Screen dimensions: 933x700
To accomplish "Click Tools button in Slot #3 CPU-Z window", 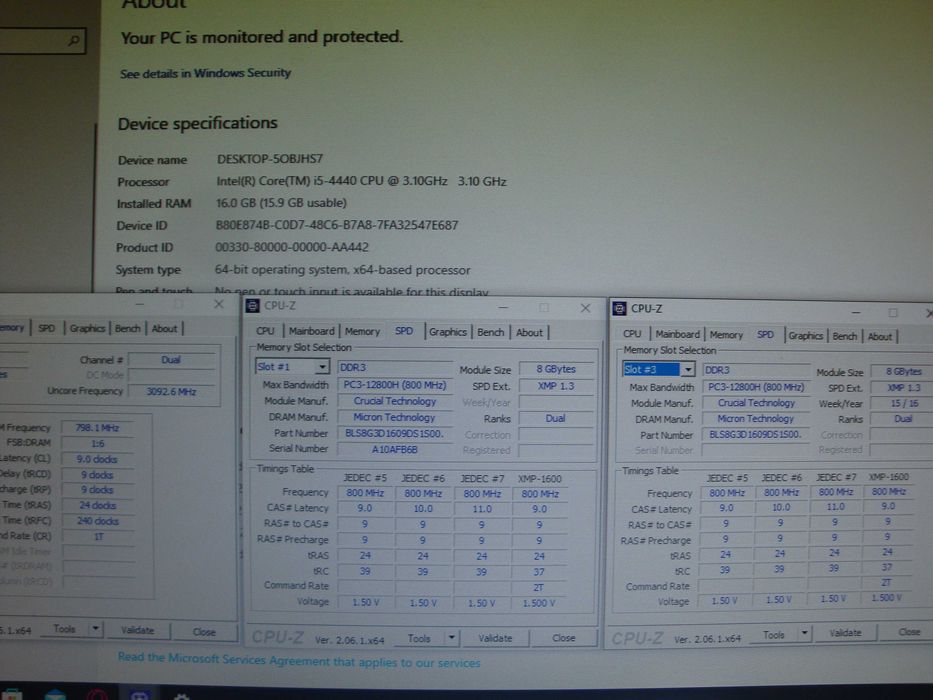I will (x=774, y=635).
